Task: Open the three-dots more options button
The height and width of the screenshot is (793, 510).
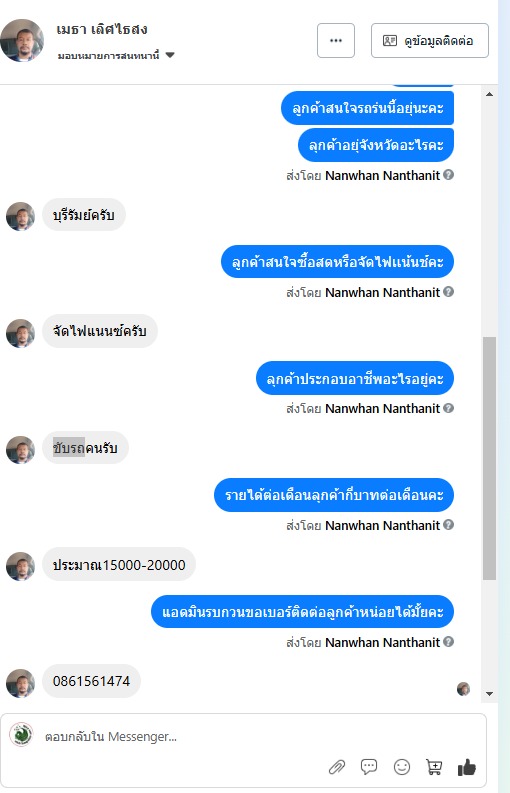Action: coord(336,40)
